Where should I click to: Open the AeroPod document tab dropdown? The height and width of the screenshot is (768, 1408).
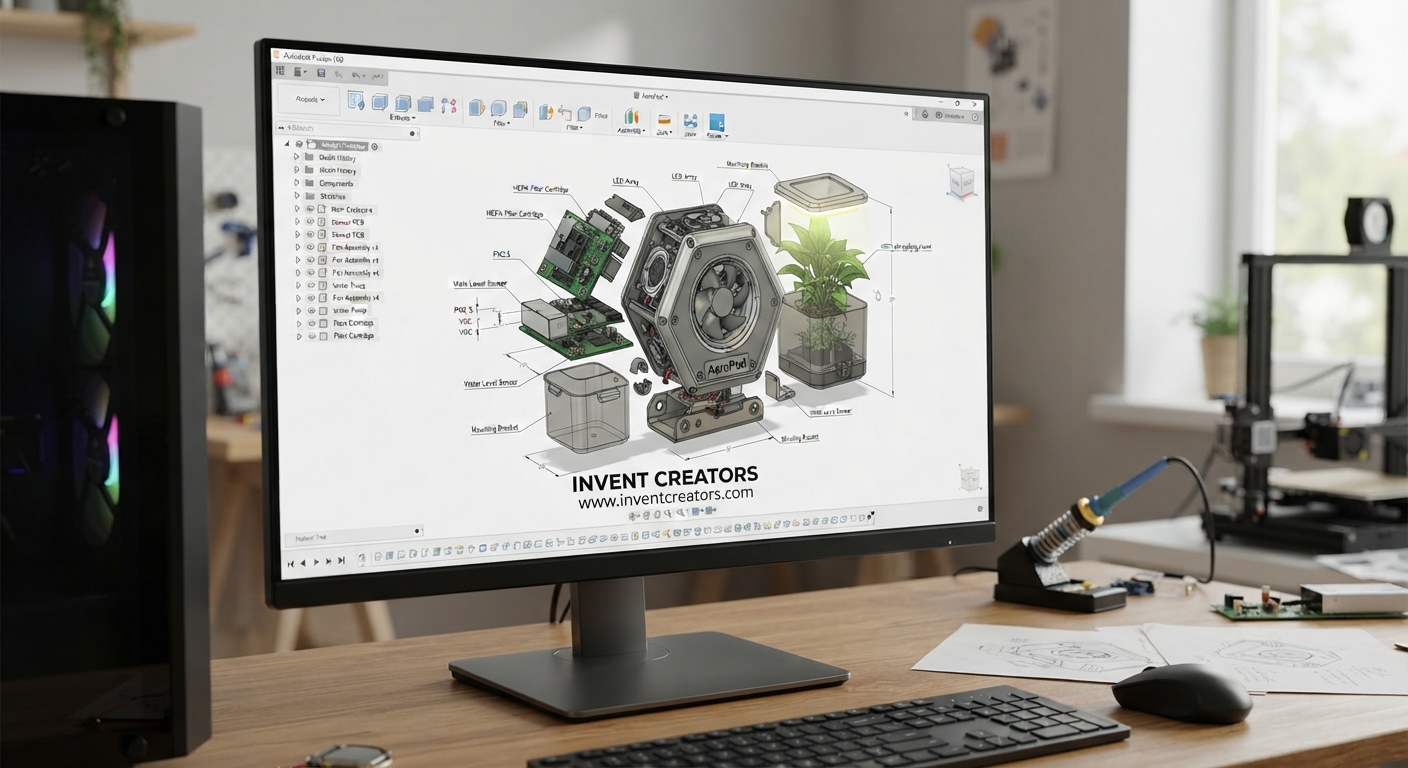click(651, 96)
